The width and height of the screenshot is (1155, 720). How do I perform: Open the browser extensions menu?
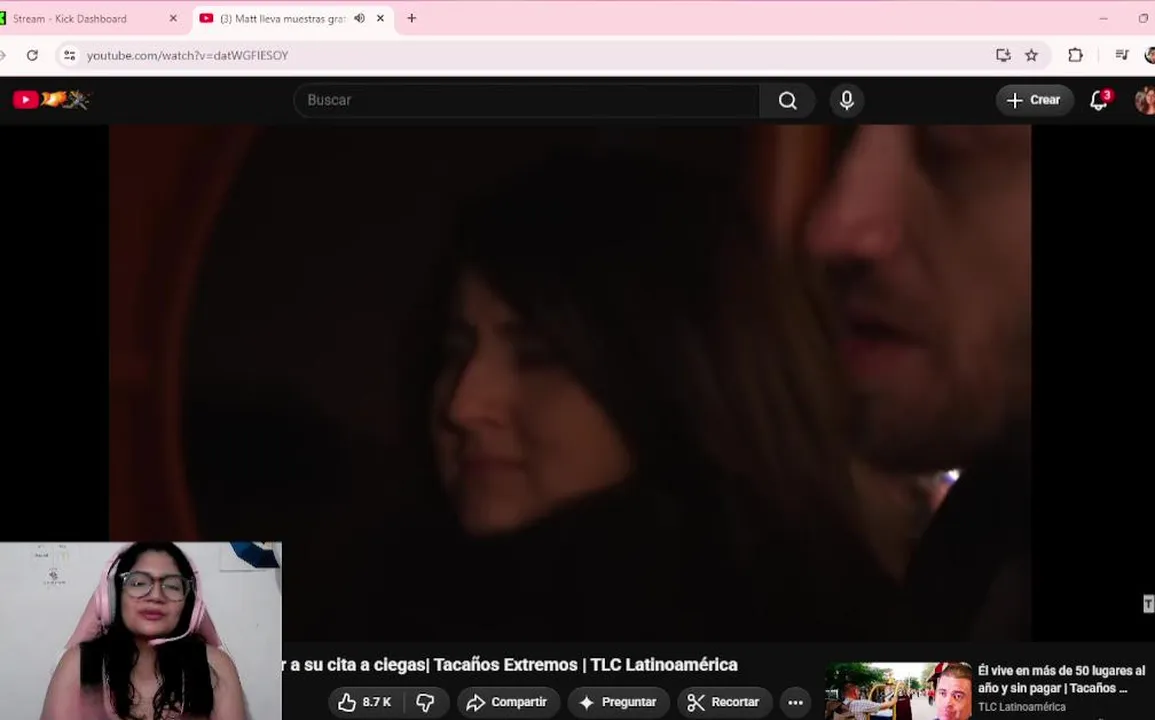[1075, 55]
